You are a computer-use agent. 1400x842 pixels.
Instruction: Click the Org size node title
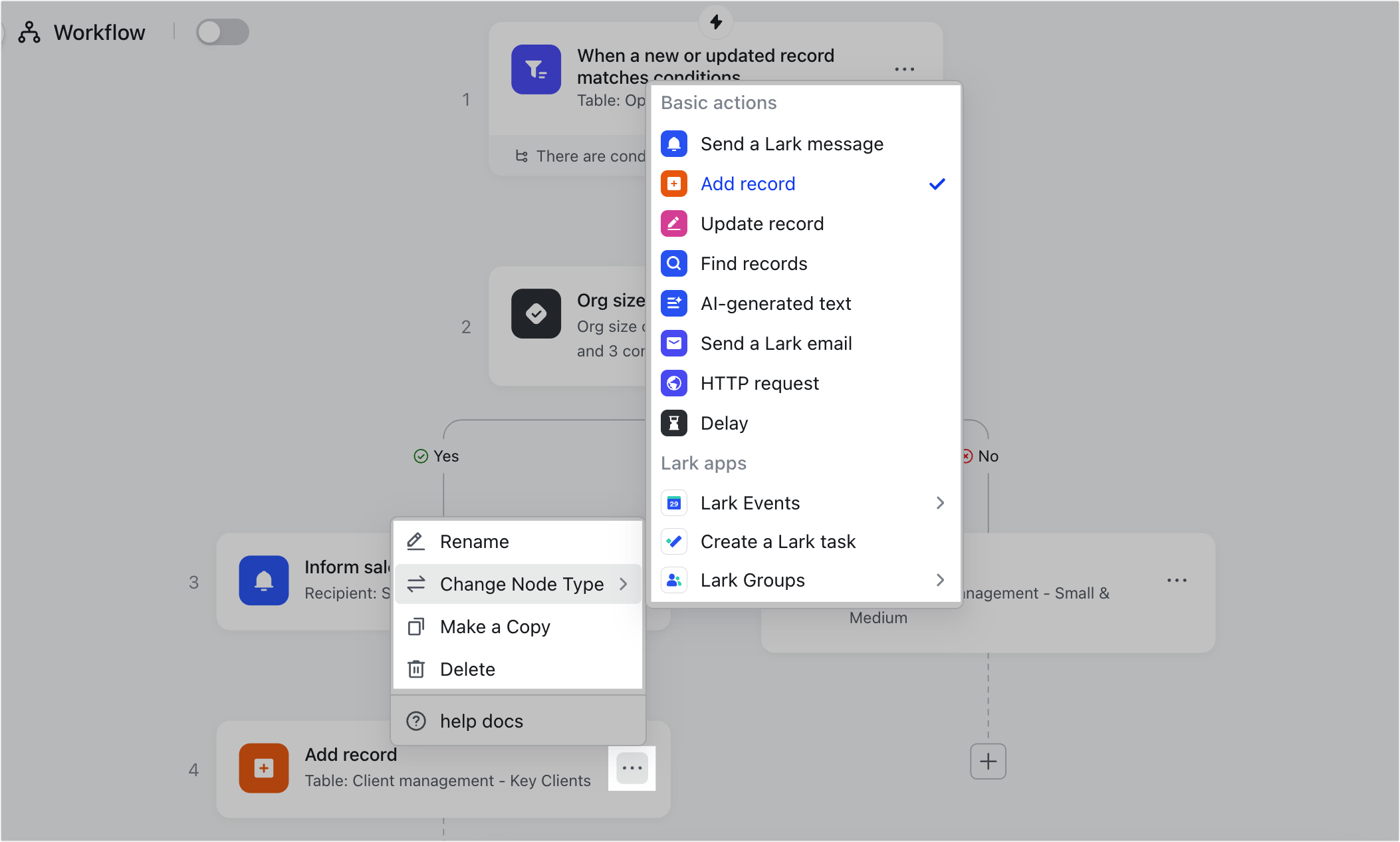(x=611, y=301)
